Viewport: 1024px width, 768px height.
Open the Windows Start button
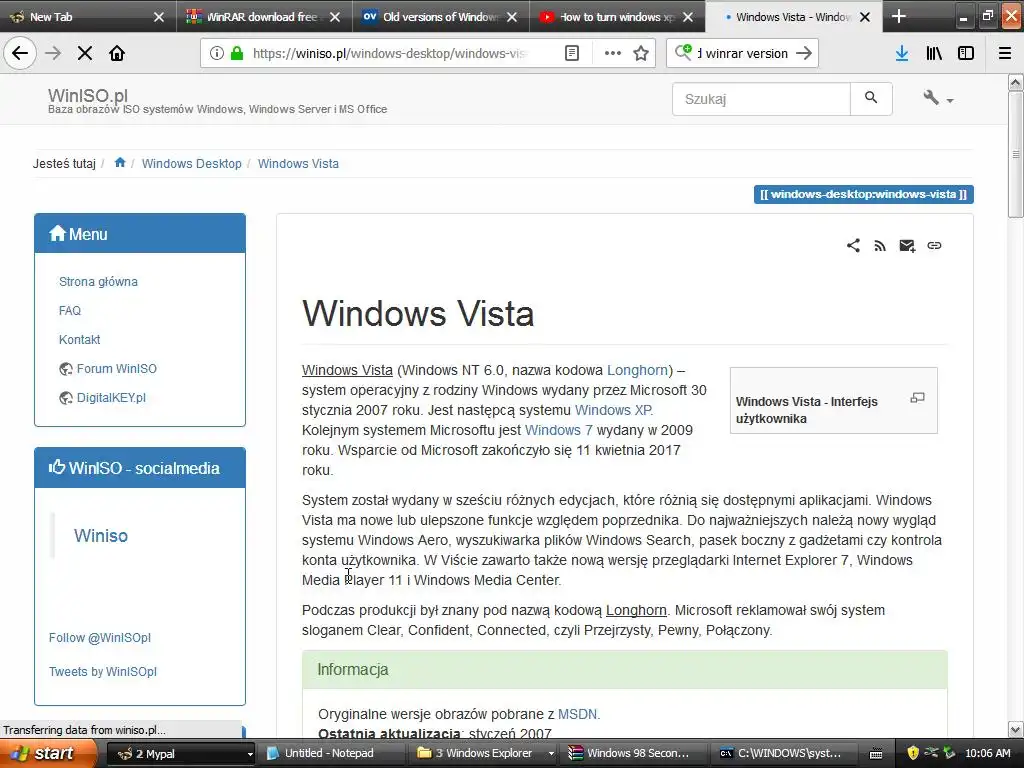tap(48, 753)
